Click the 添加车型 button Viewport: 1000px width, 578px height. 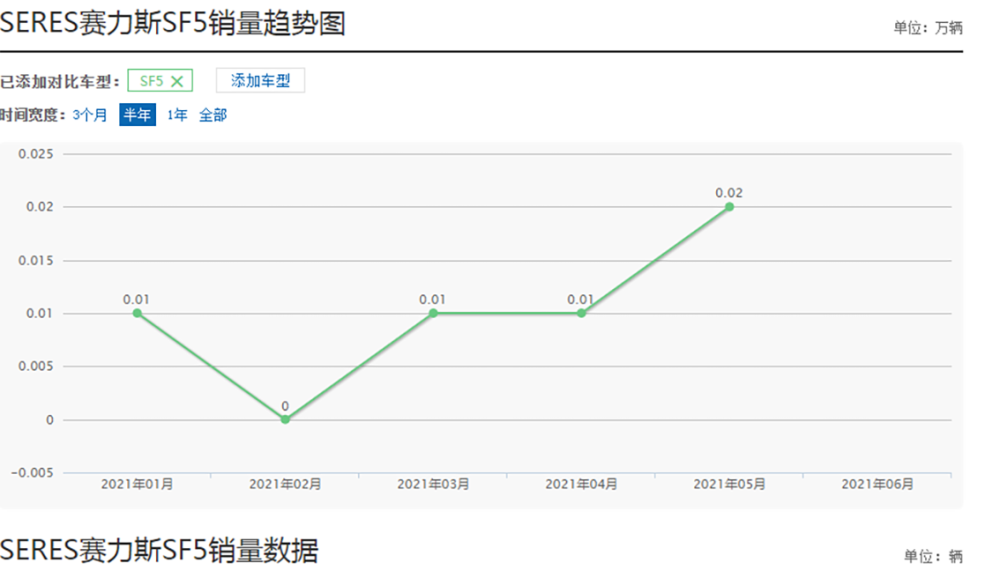tap(260, 80)
